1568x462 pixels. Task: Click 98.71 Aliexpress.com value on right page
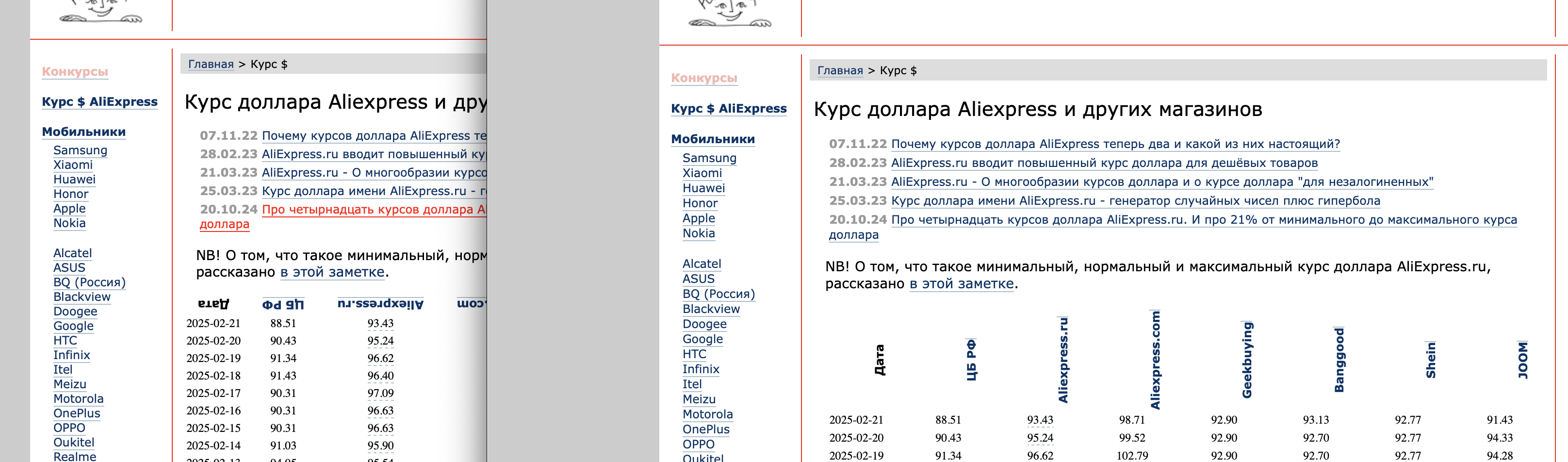(1131, 419)
